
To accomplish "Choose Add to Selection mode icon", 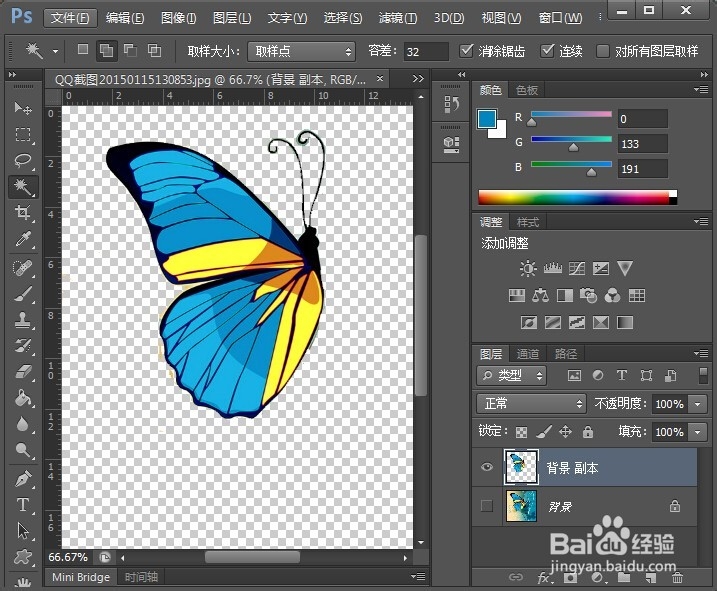I will (x=106, y=50).
